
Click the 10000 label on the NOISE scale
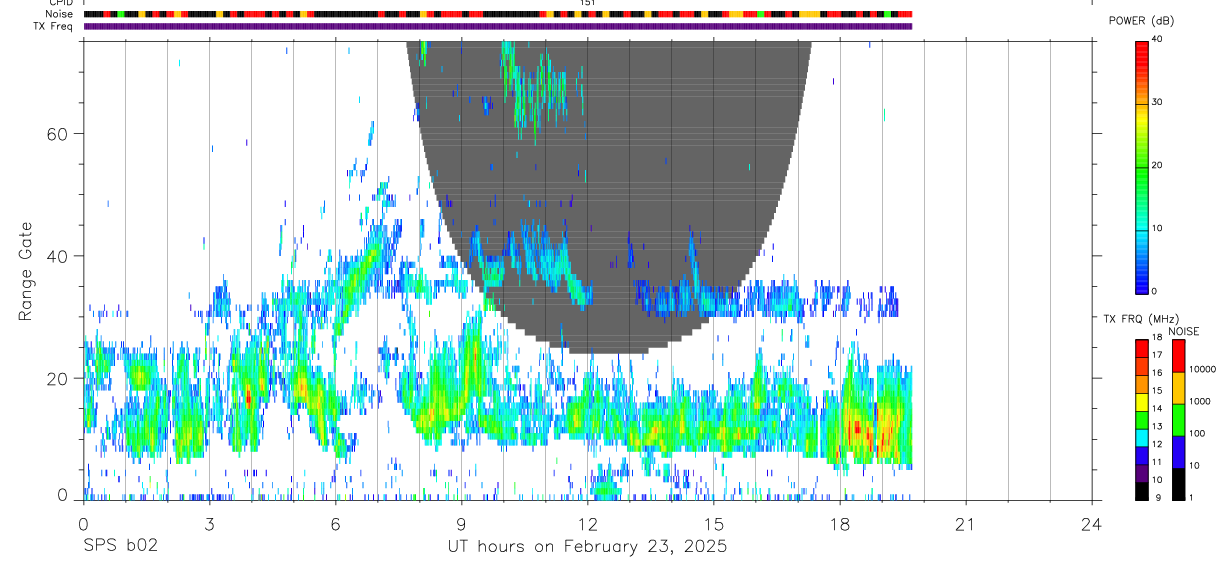point(1201,369)
